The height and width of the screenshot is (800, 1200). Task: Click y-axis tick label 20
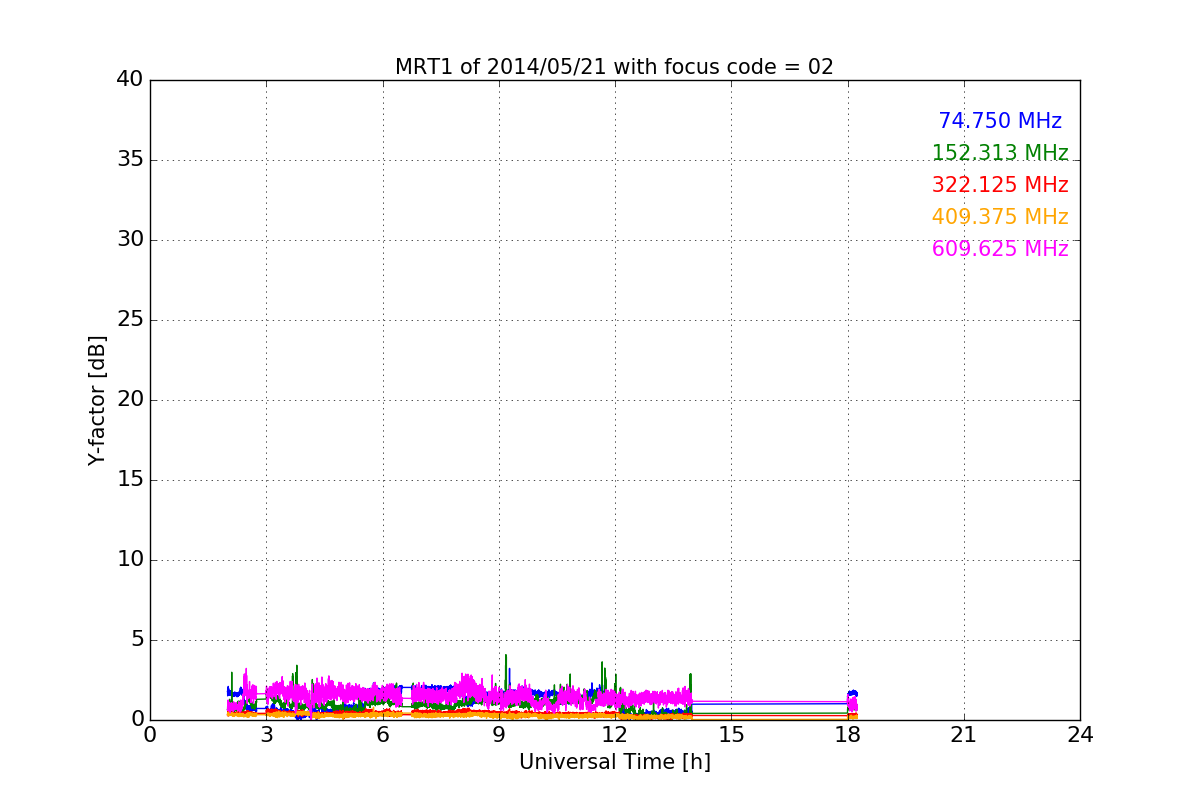tap(130, 400)
